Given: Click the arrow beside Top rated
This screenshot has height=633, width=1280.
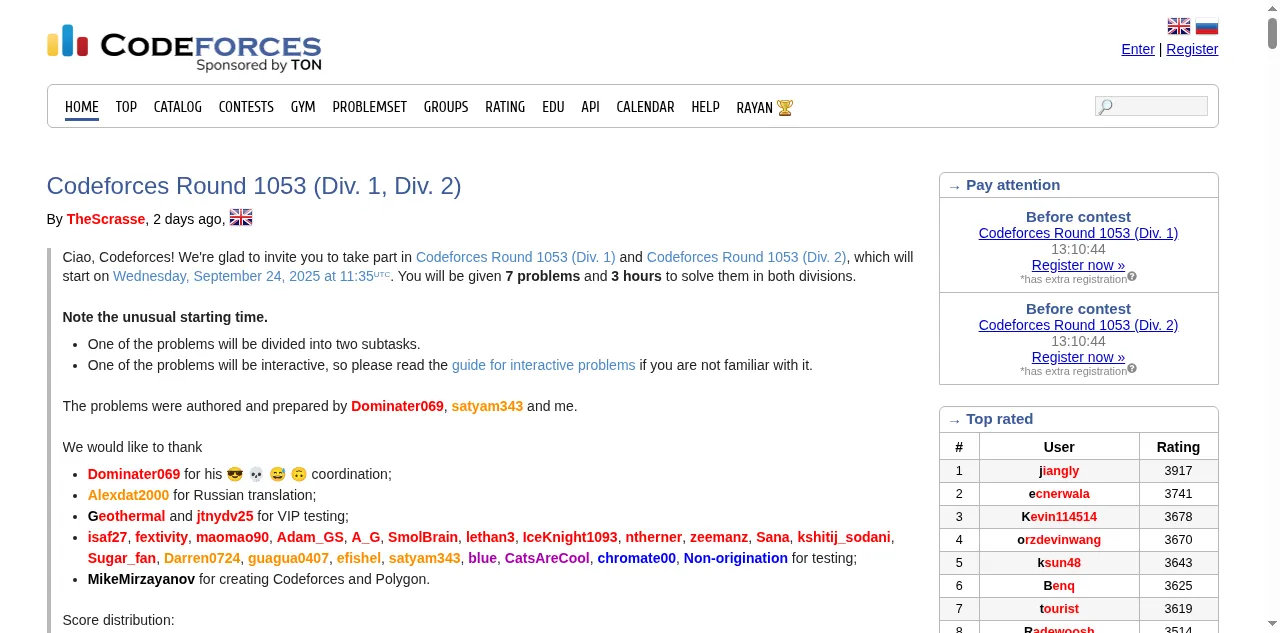Looking at the screenshot, I should (954, 420).
